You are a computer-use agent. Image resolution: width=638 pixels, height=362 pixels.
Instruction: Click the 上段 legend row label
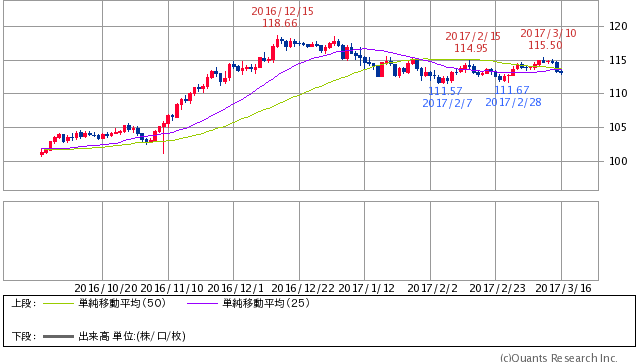point(24,303)
